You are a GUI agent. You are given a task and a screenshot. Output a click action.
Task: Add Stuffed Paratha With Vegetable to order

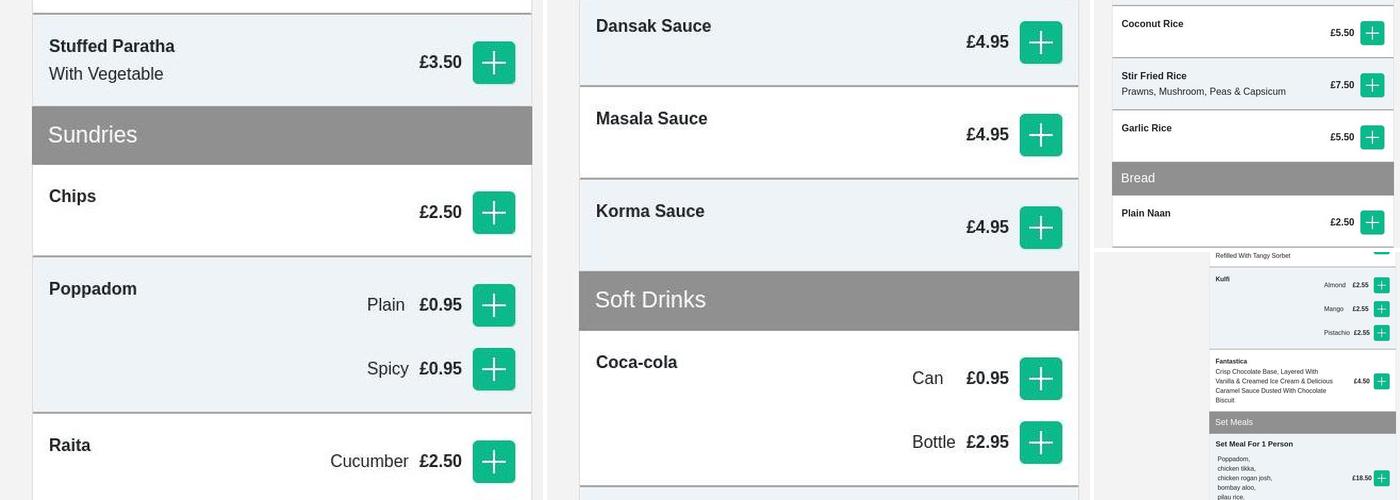tap(493, 63)
